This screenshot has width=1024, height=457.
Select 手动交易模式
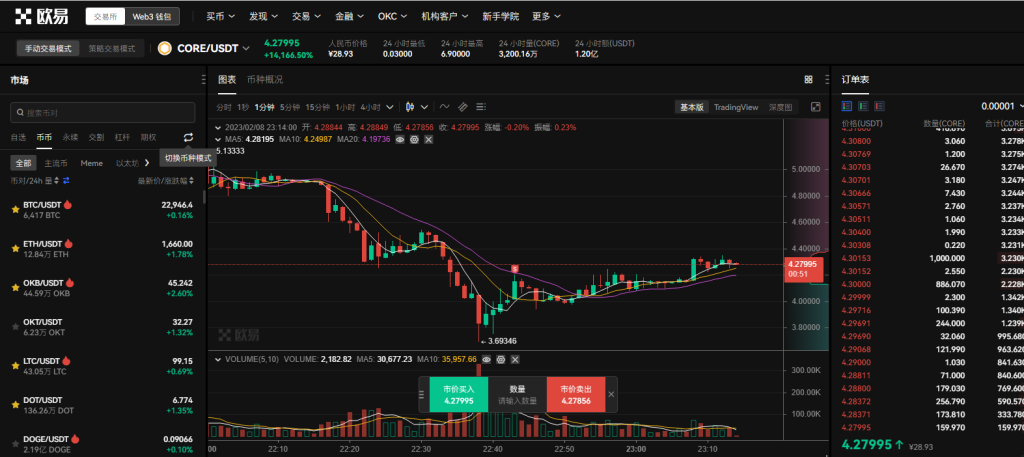tap(48, 49)
